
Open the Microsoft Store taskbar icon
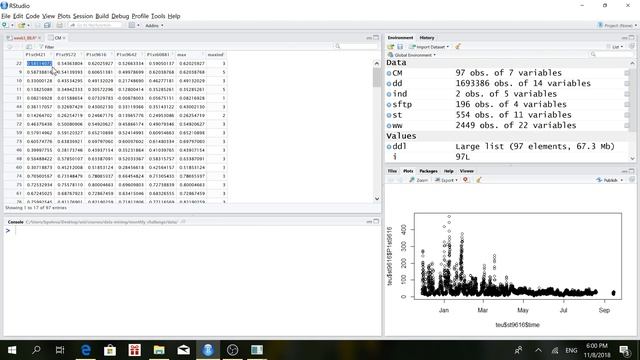point(110,350)
